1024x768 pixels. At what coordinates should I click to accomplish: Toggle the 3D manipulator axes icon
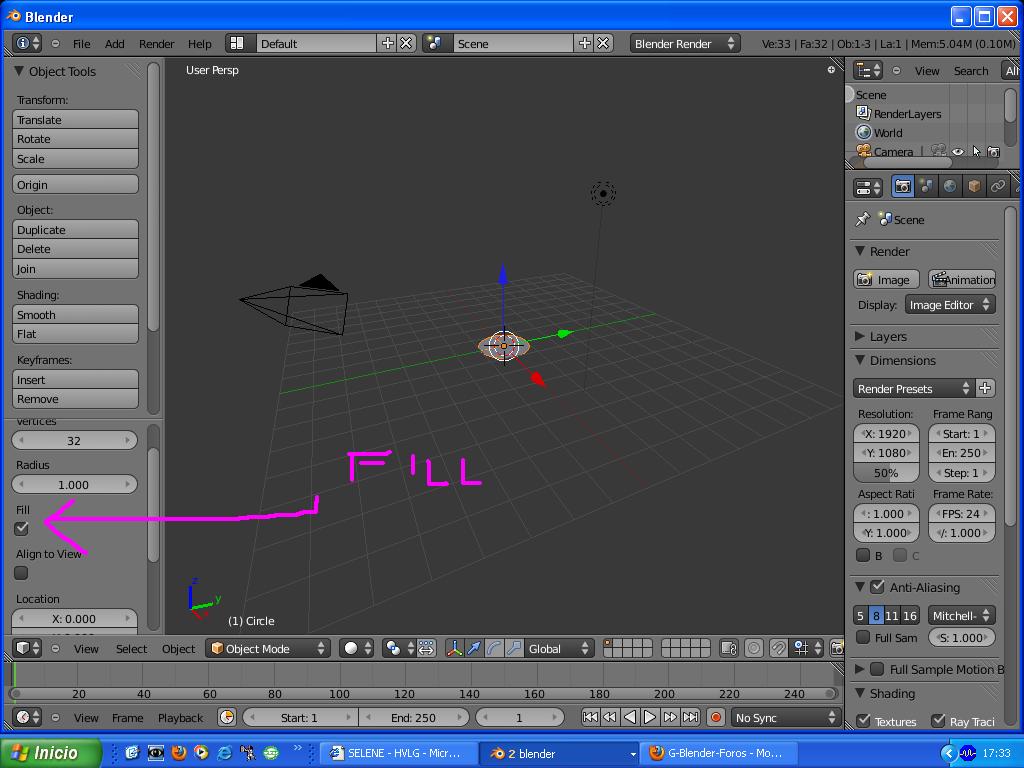(454, 648)
